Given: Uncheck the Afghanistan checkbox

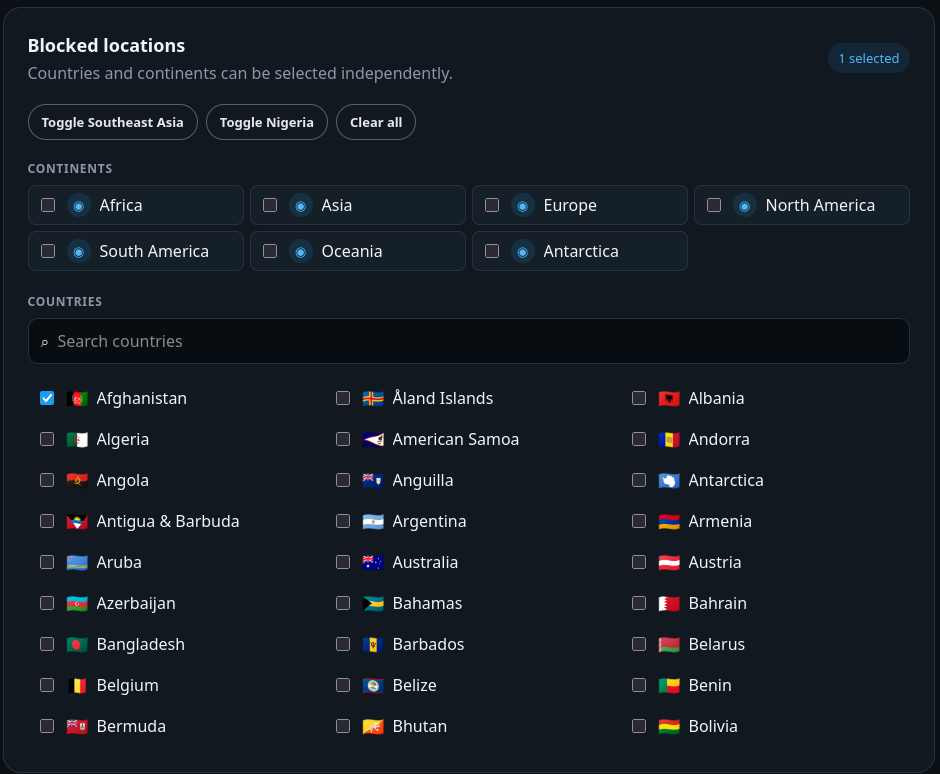Looking at the screenshot, I should click(47, 398).
